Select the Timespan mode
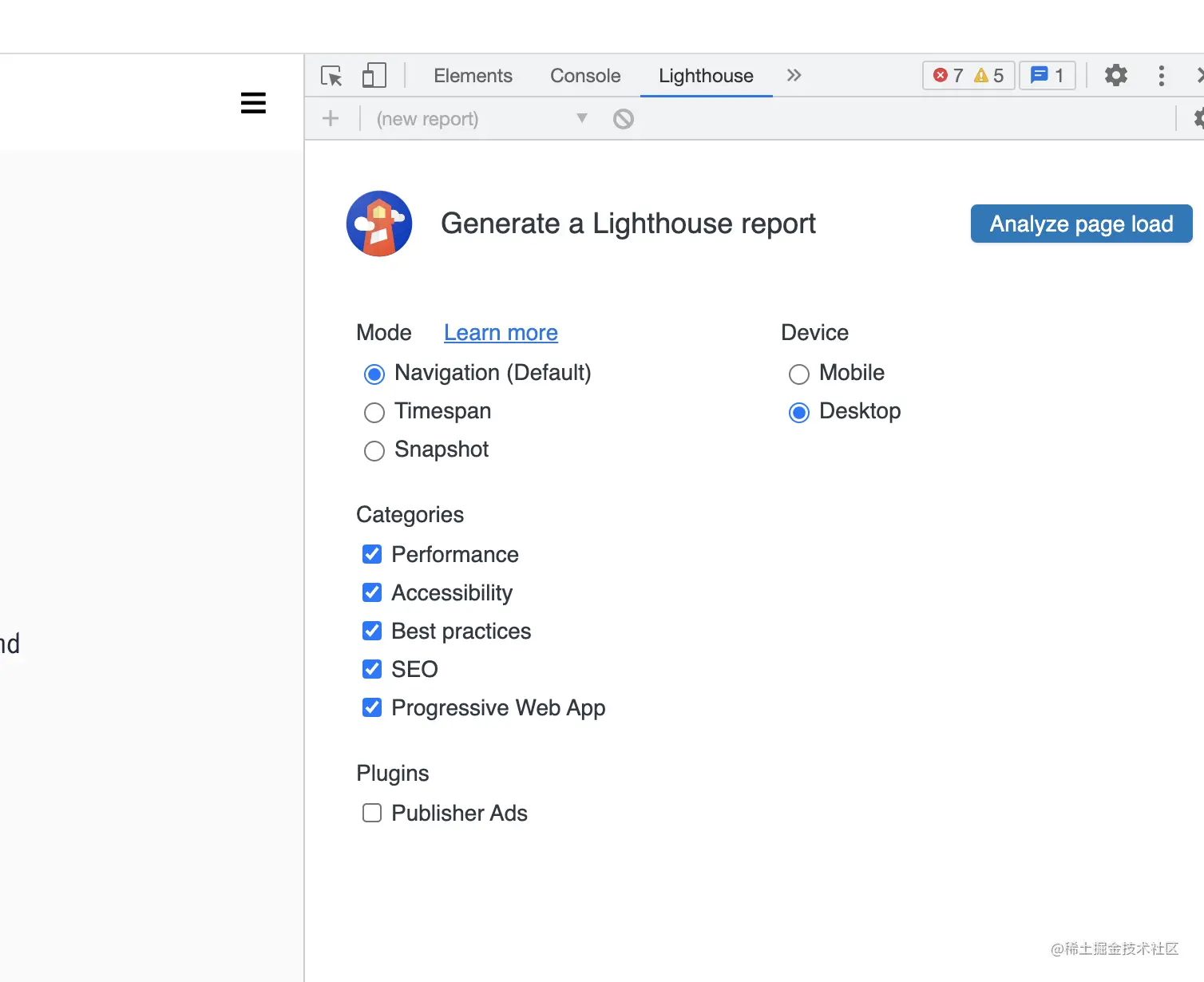Viewport: 1204px width, 982px height. tap(374, 412)
